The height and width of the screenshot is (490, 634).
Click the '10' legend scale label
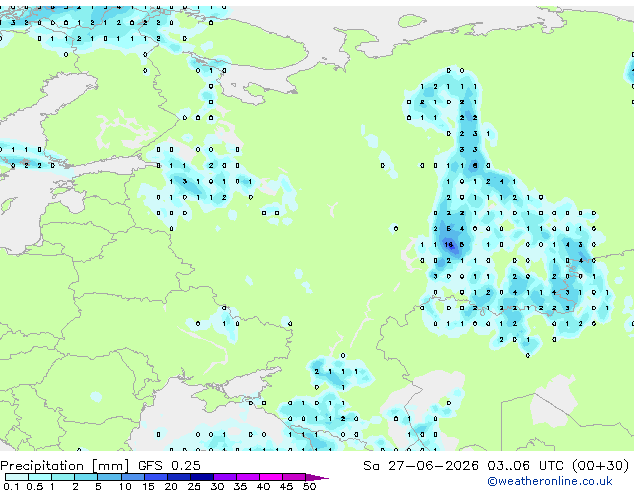coord(125,486)
